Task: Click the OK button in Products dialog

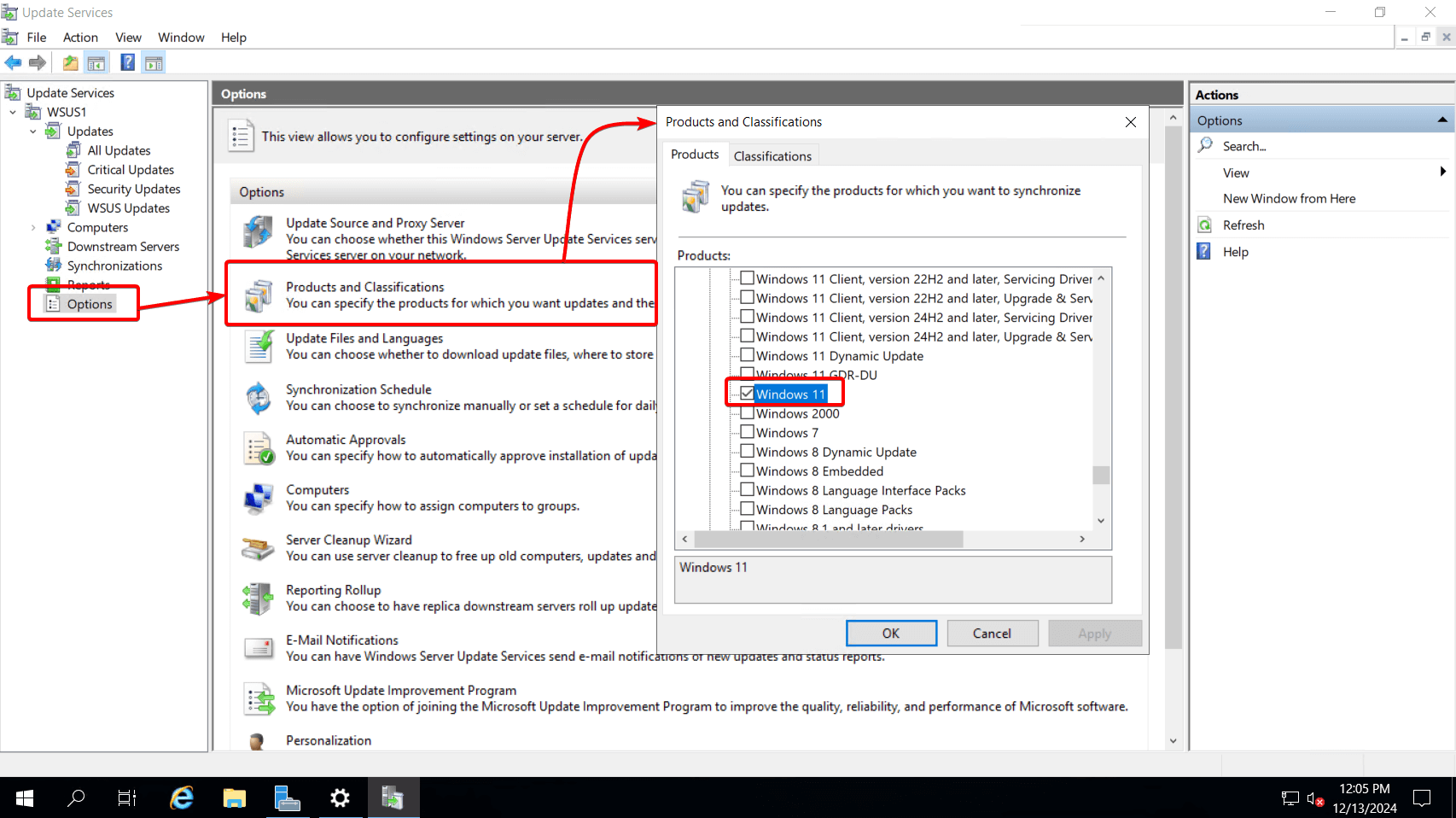Action: point(891,633)
